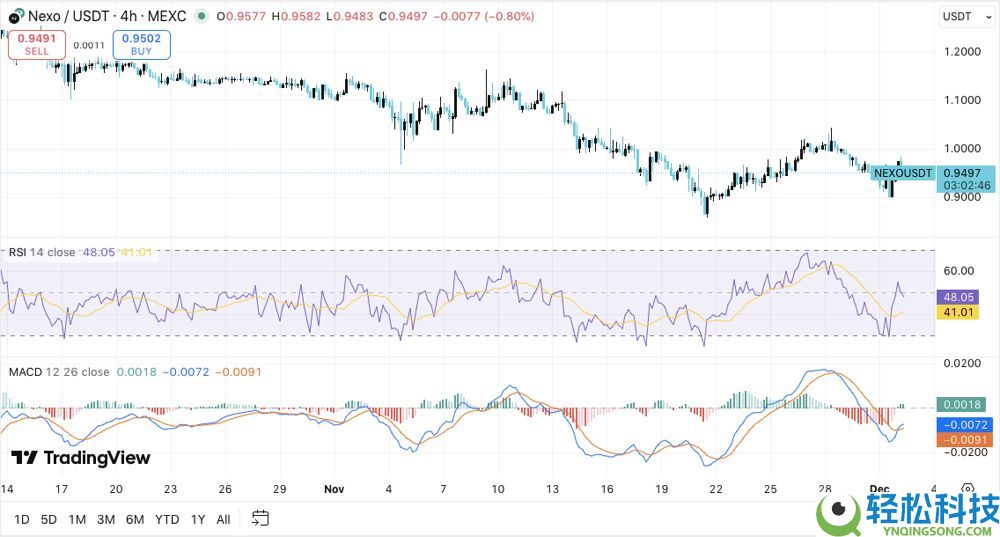Viewport: 1000px width, 537px height.
Task: Open chart settings gear icon
Action: 967,490
